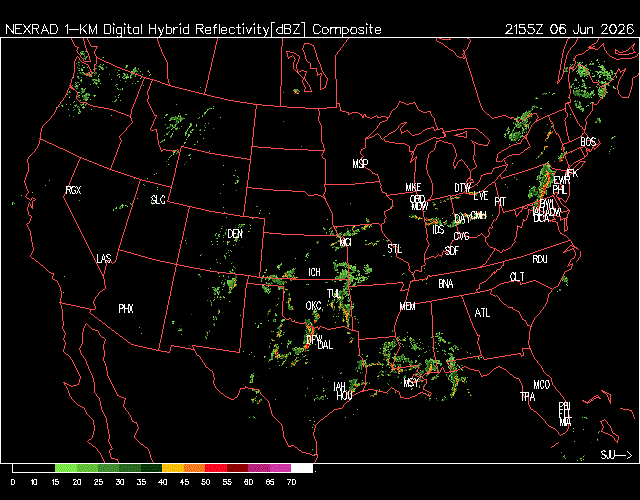Click the PIT airport label

point(500,202)
